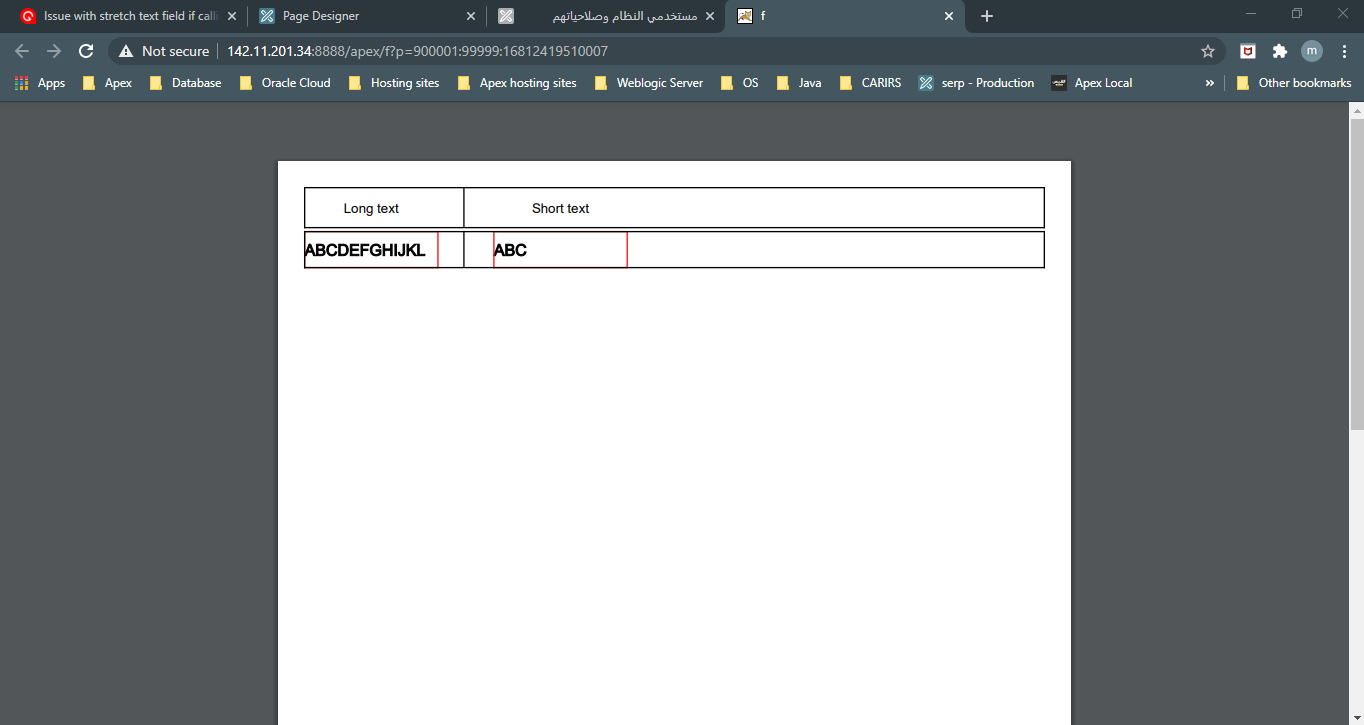This screenshot has width=1364, height=725.
Task: Close the active 'f' tab
Action: pyautogui.click(x=949, y=16)
